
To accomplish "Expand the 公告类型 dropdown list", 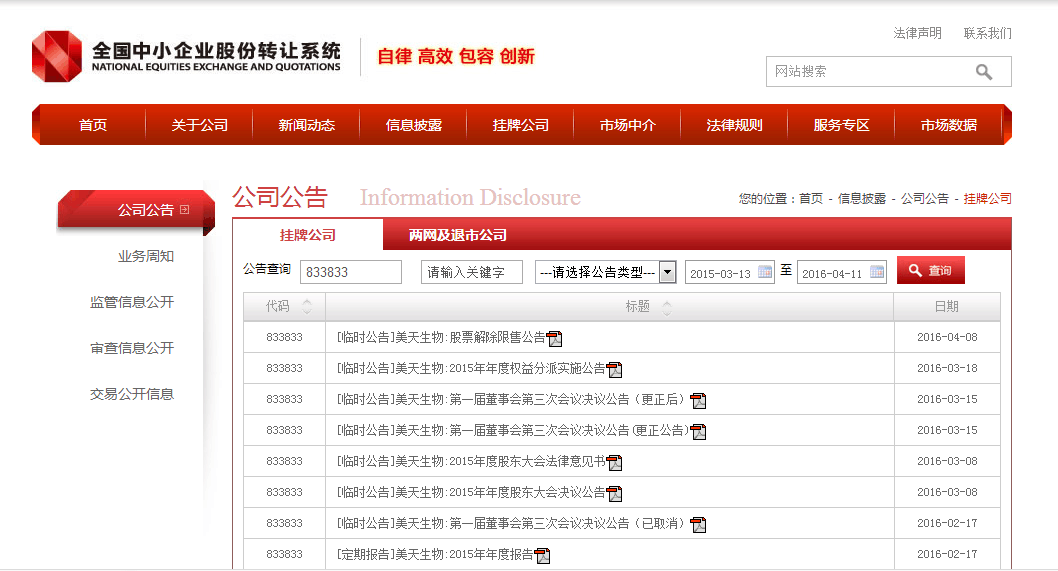I will point(667,272).
